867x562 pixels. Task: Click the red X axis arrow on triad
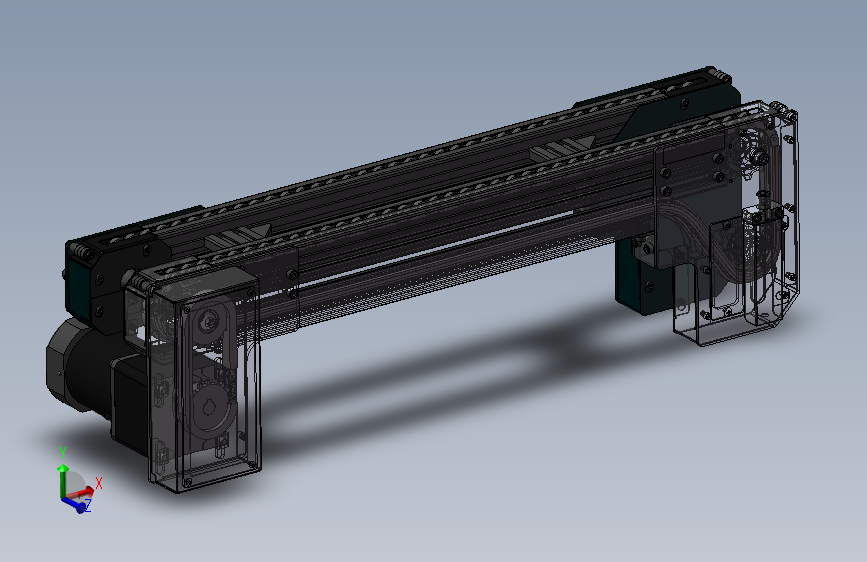click(83, 491)
